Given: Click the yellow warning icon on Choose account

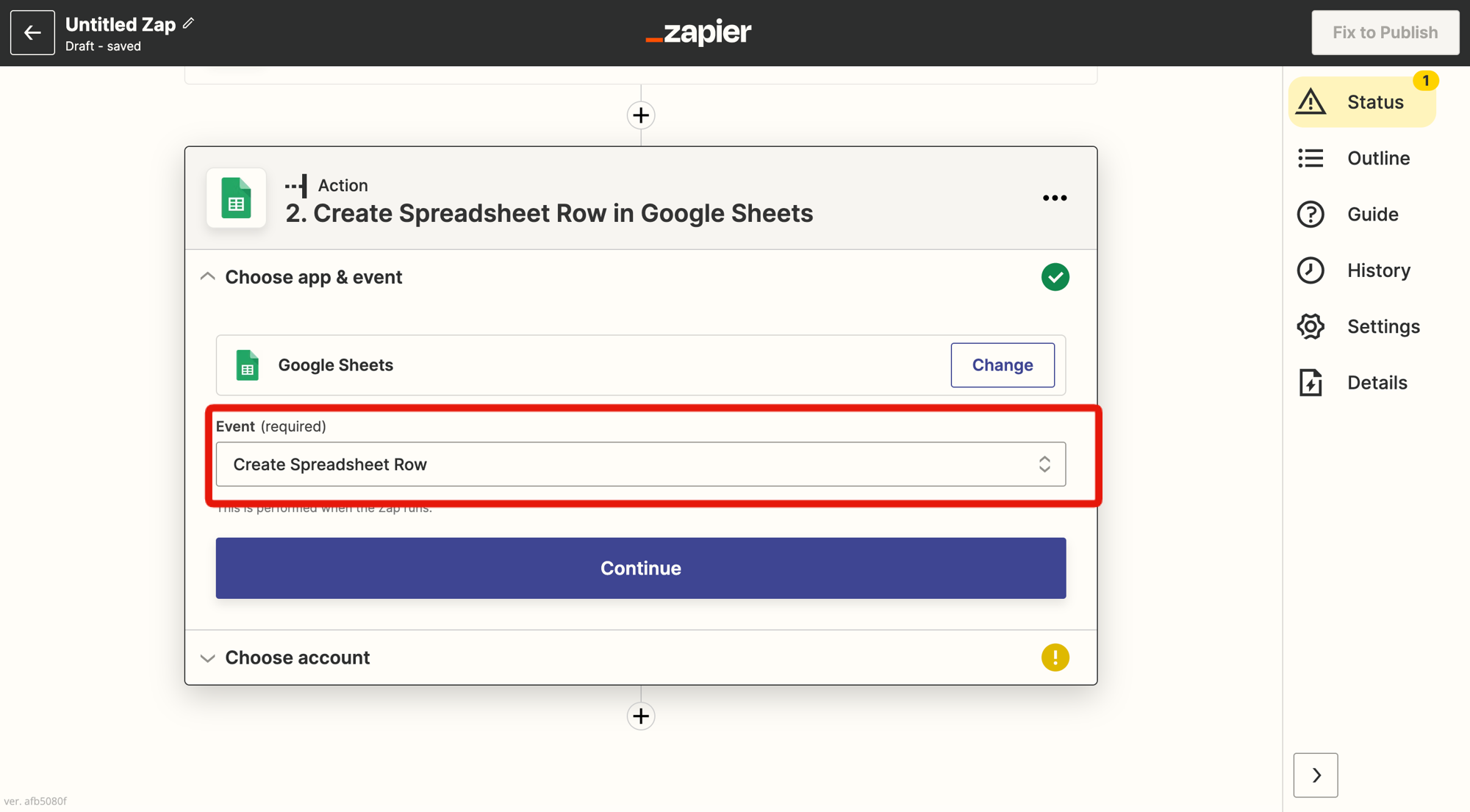Looking at the screenshot, I should [1055, 657].
